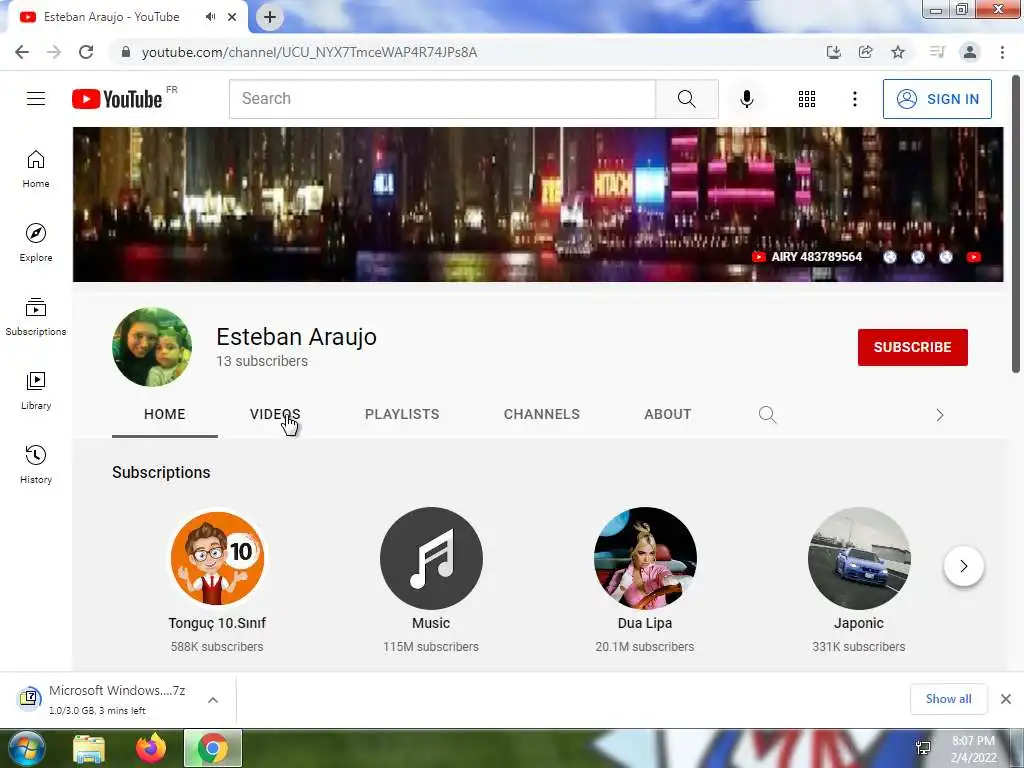Screen dimensions: 1024x768
Task: Open the Music channel thumbnail
Action: click(431, 558)
